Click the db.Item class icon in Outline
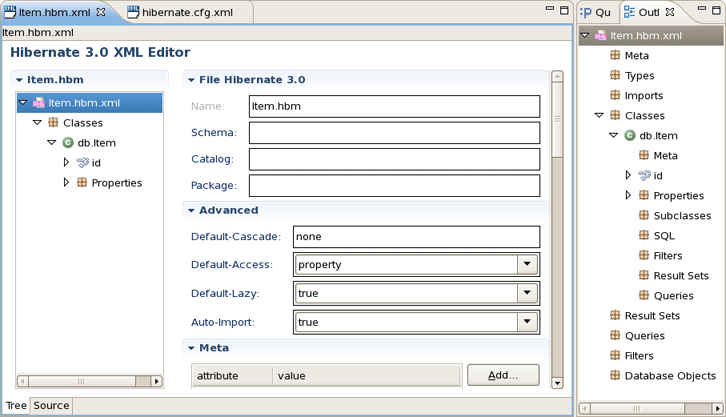Screen dimensions: 726x417 pyautogui.click(x=630, y=136)
